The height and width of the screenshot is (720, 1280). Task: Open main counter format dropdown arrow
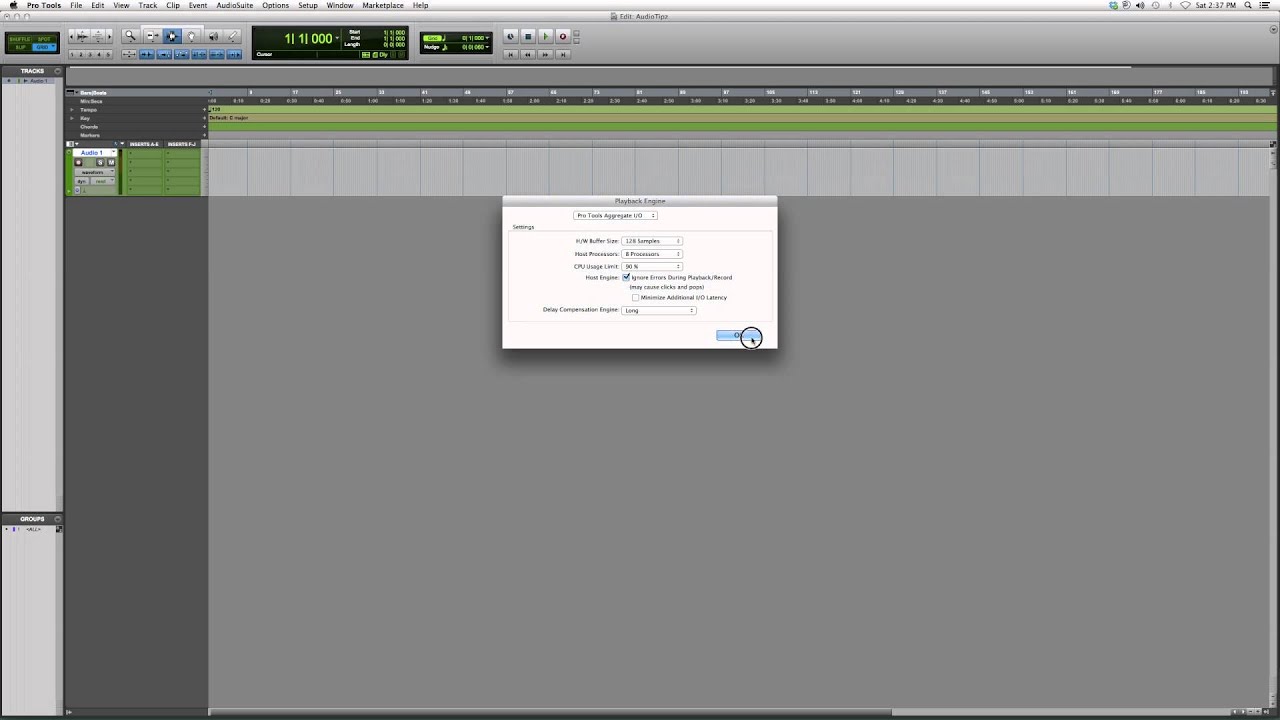(x=337, y=38)
